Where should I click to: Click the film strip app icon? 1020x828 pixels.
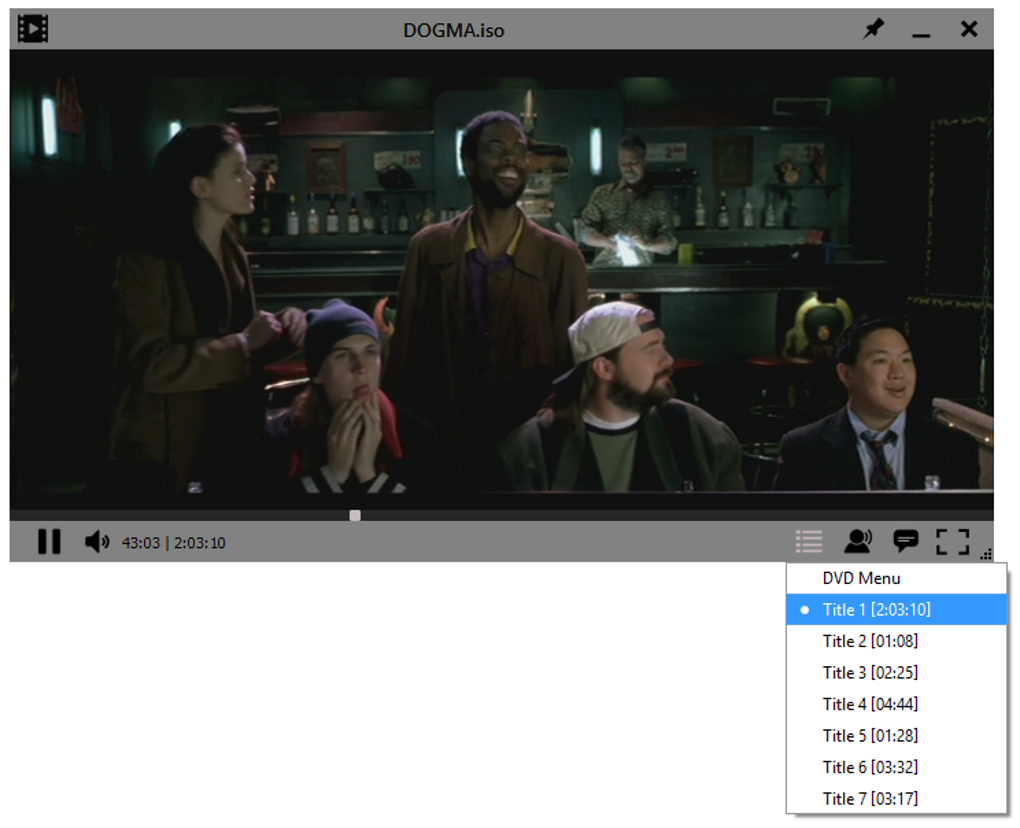pos(33,29)
